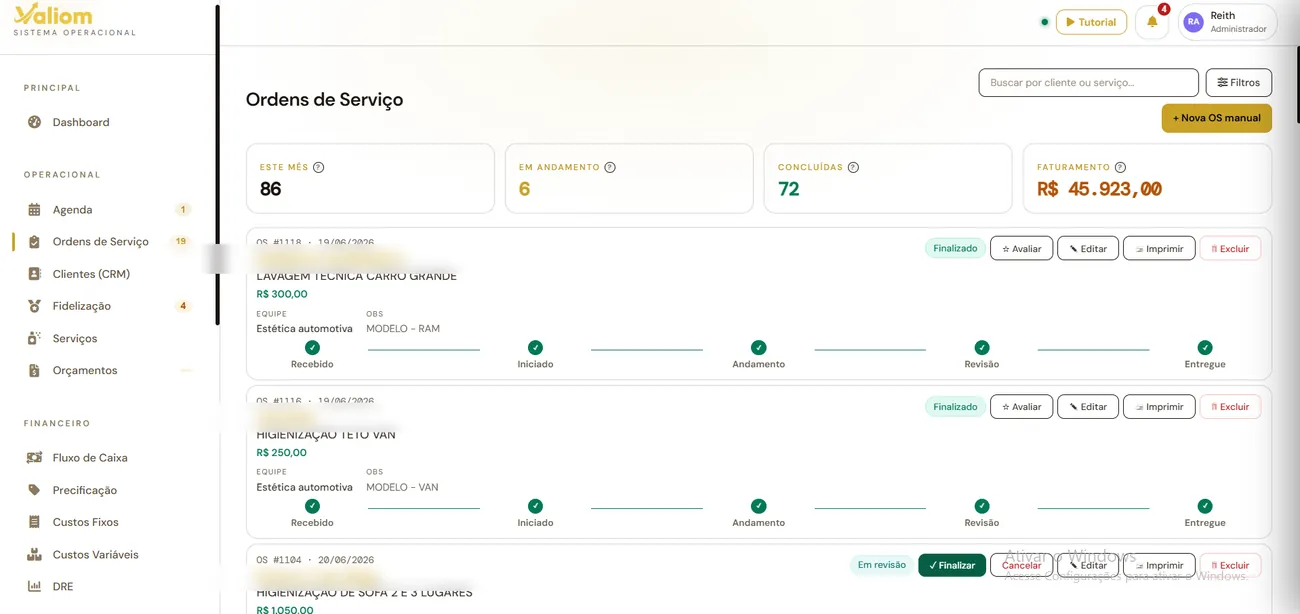Open the Tutorial button

[1091, 22]
